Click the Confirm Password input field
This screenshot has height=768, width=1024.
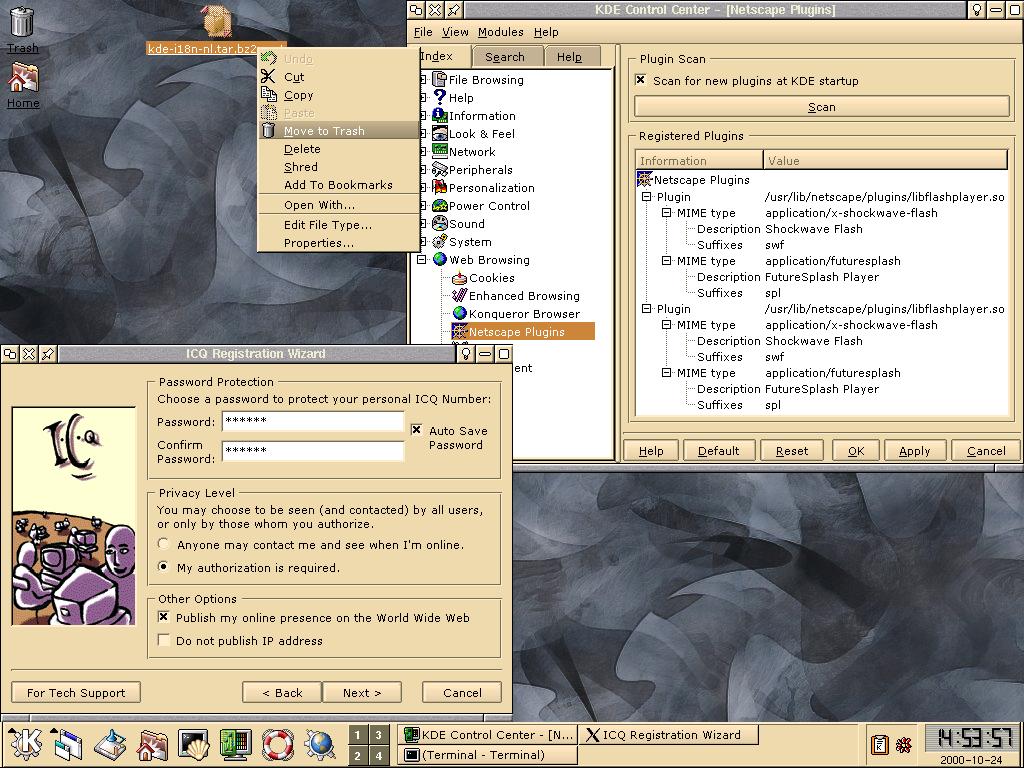313,451
